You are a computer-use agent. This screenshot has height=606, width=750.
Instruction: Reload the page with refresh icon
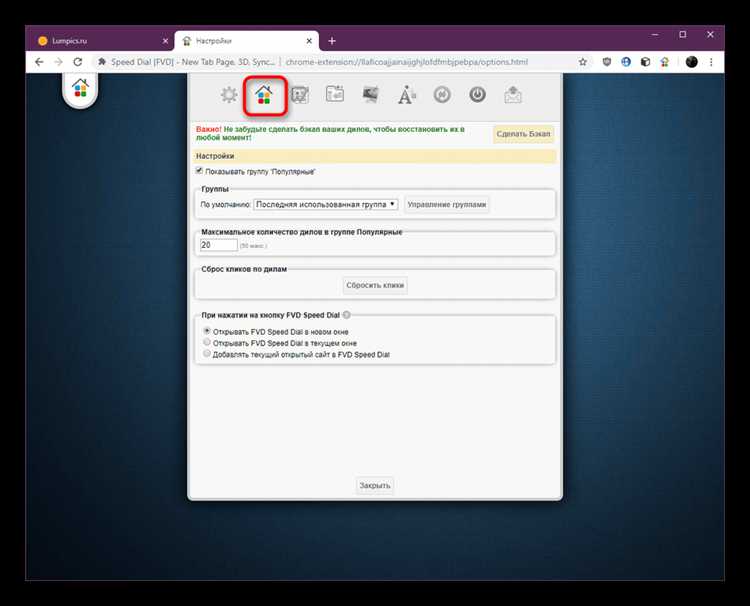click(x=77, y=62)
